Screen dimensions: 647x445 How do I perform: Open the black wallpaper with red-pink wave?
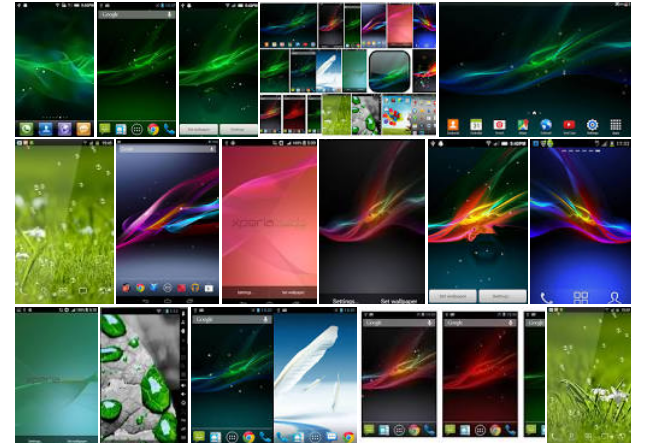tap(372, 222)
